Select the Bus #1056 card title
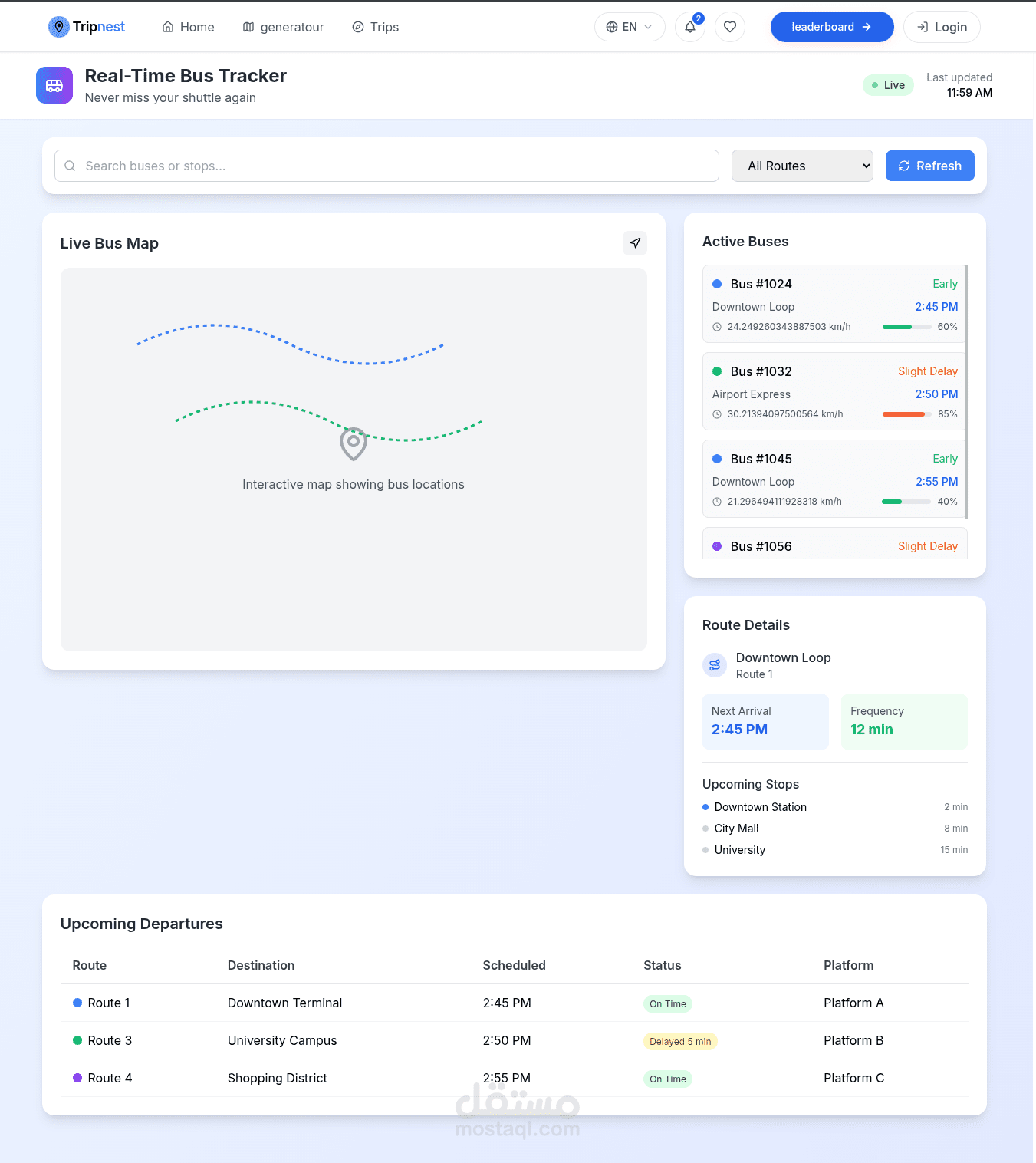The width and height of the screenshot is (1036, 1163). (761, 546)
